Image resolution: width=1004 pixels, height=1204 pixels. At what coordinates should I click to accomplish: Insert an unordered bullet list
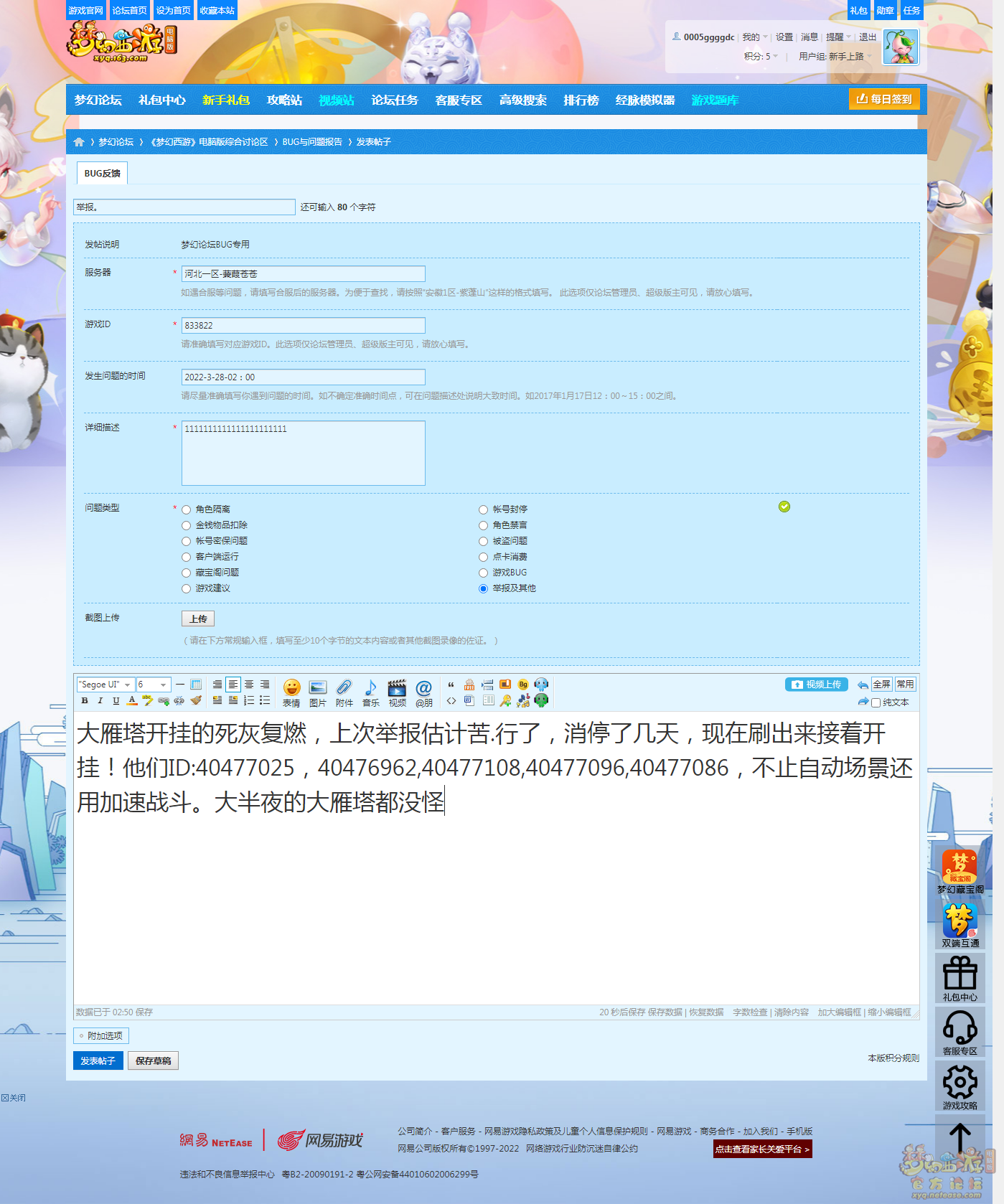pyautogui.click(x=265, y=701)
